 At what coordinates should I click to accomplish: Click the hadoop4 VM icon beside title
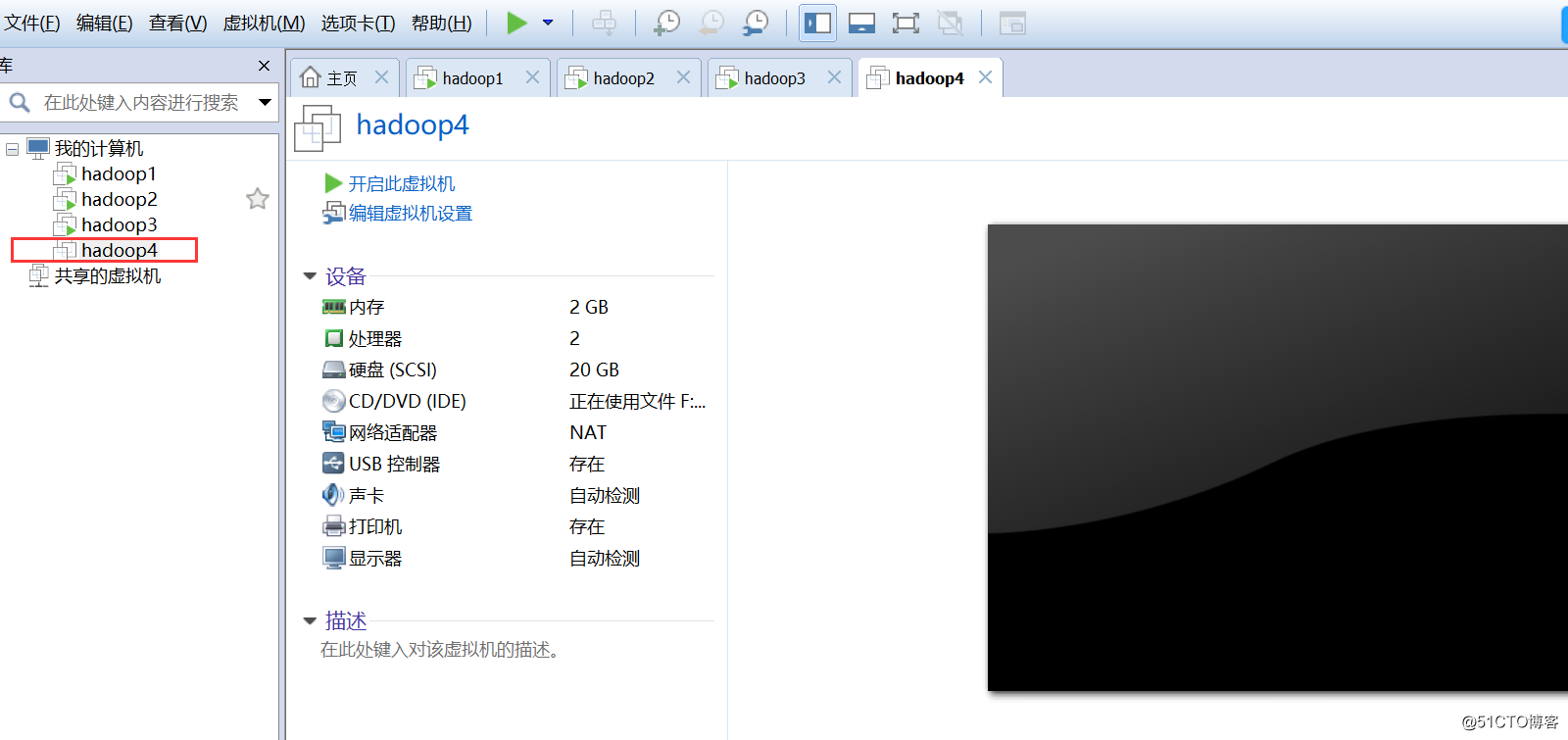[x=318, y=127]
